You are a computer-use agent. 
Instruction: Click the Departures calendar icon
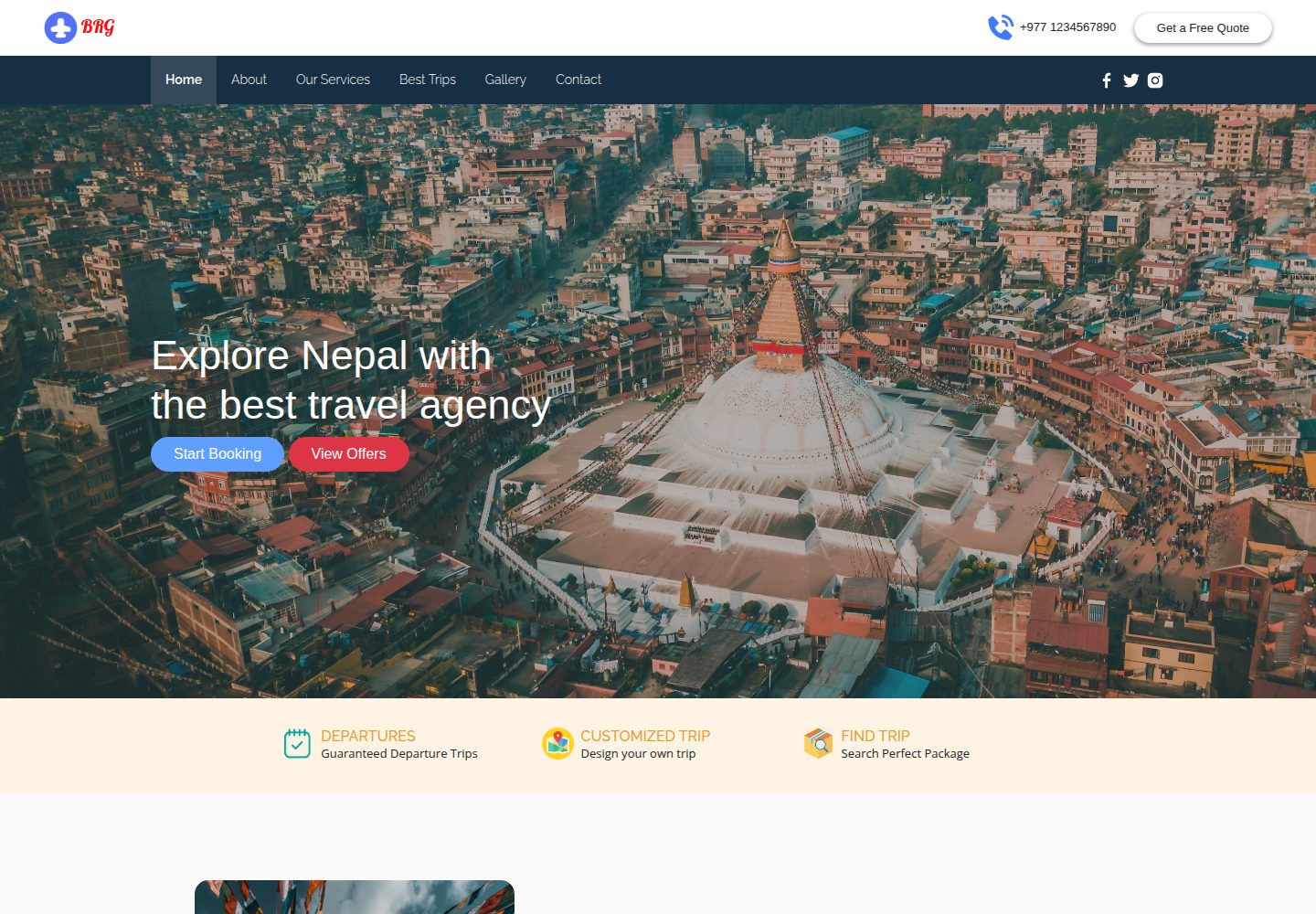[297, 744]
